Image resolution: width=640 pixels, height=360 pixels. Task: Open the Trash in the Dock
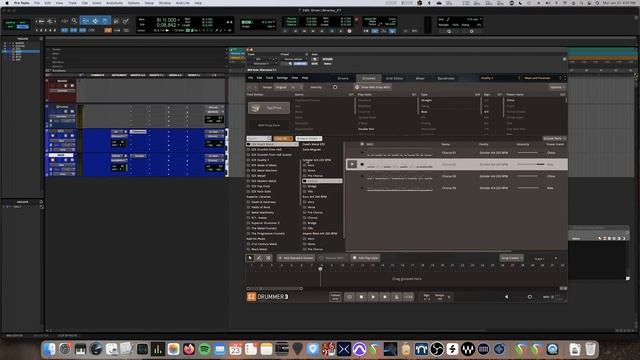tap(590, 349)
